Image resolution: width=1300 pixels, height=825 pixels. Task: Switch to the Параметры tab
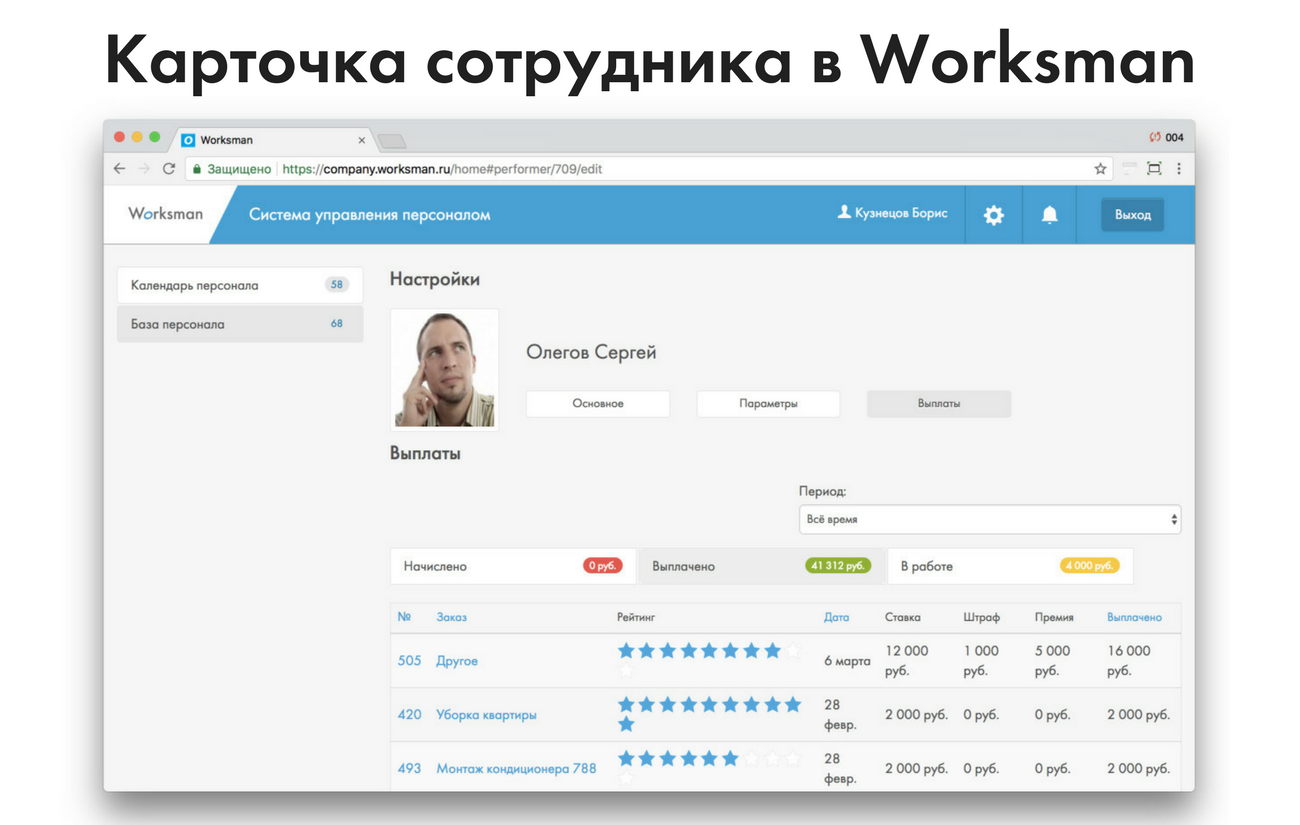tap(768, 404)
